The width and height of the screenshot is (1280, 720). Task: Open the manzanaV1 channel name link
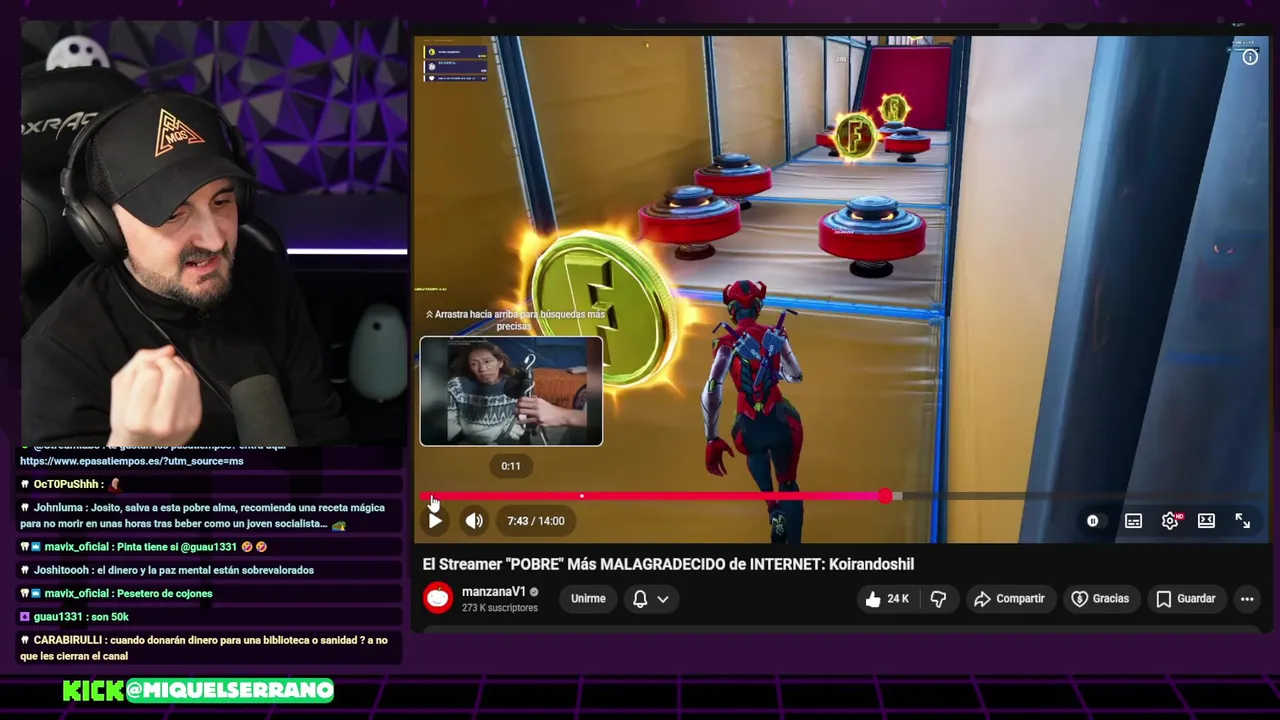click(494, 592)
